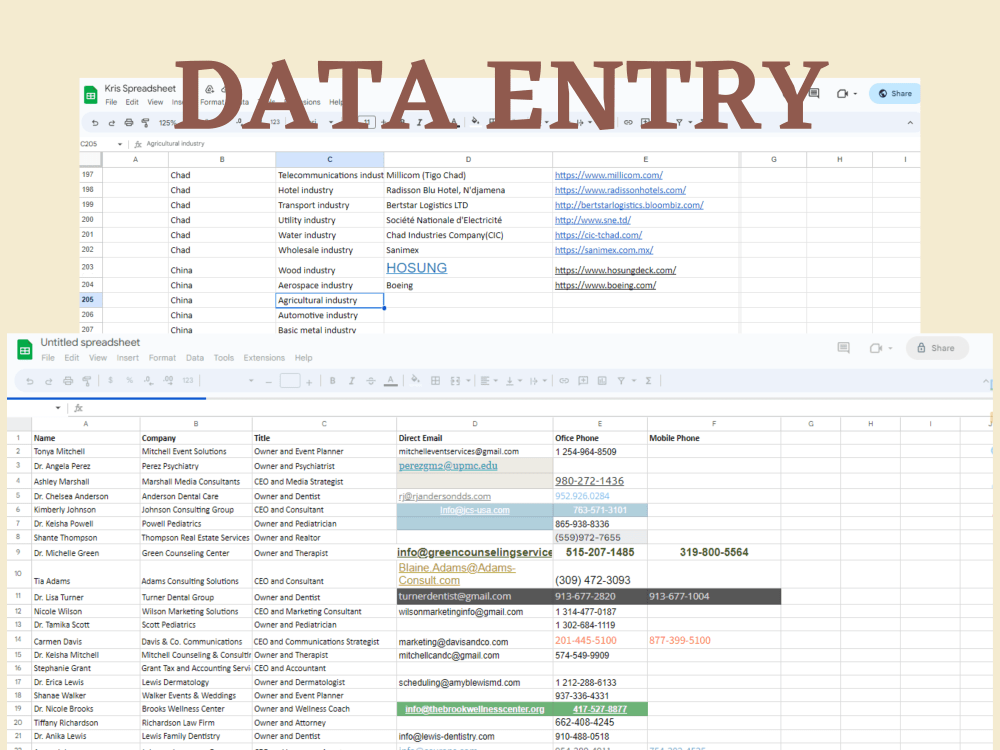1000x750 pixels.
Task: Click Meet camera icon in Untitled spreadsheet
Action: [876, 348]
